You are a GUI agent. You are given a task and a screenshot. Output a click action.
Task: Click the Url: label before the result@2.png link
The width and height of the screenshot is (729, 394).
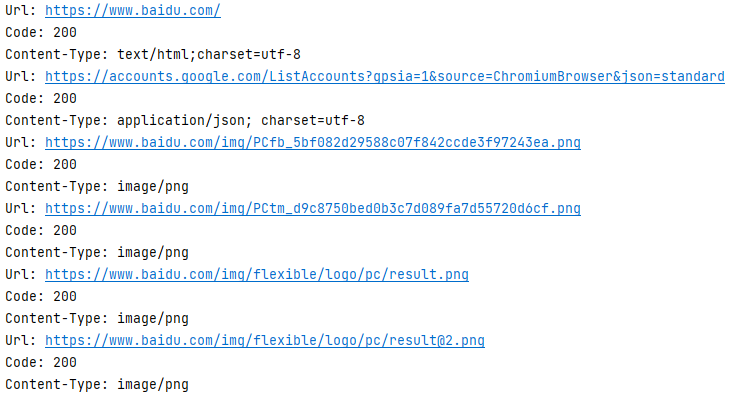[21, 341]
